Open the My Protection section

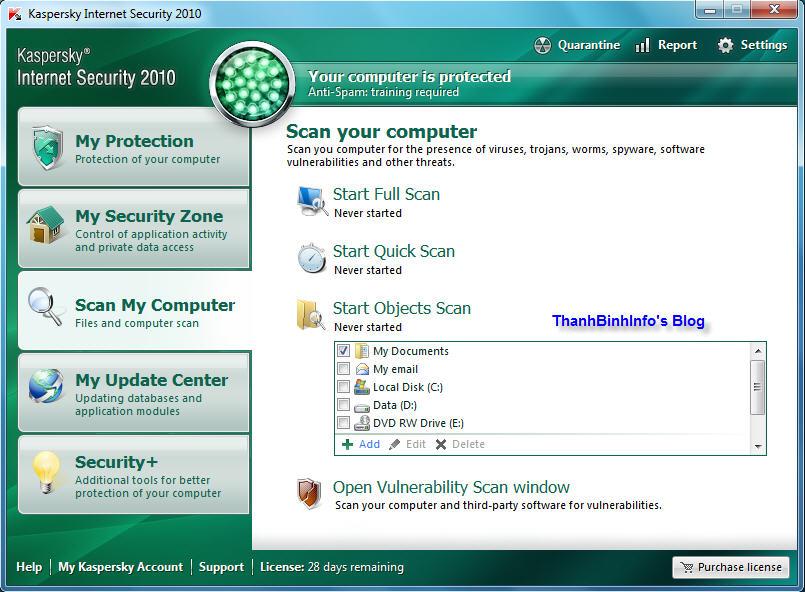[x=134, y=147]
